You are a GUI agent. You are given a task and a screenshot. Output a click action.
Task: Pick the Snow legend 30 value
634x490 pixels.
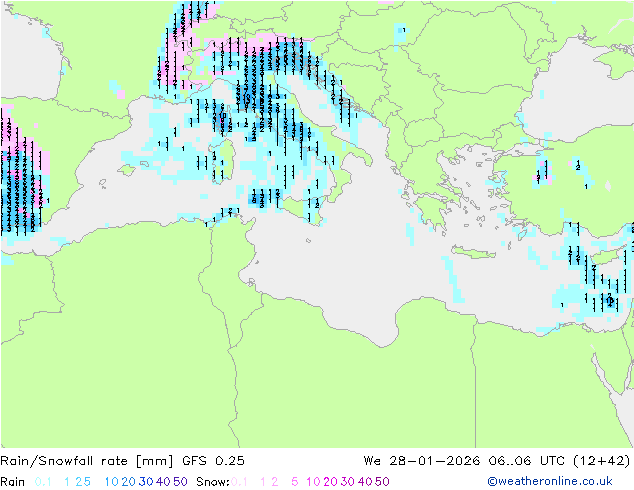pos(348,482)
